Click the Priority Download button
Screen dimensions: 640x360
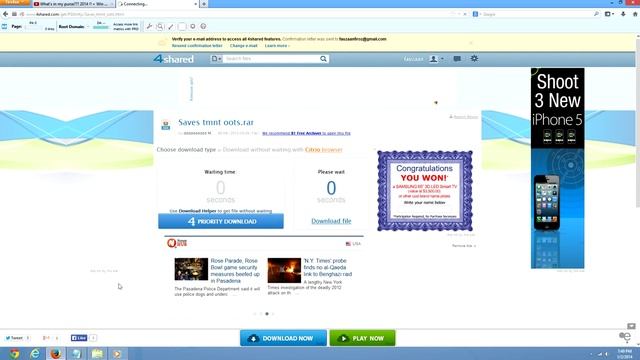221,221
